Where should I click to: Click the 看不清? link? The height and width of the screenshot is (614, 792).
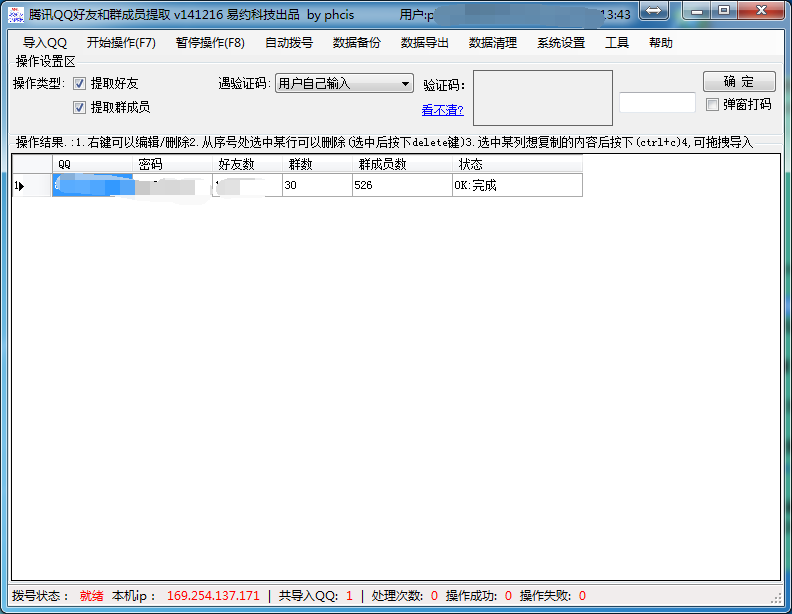pyautogui.click(x=442, y=110)
